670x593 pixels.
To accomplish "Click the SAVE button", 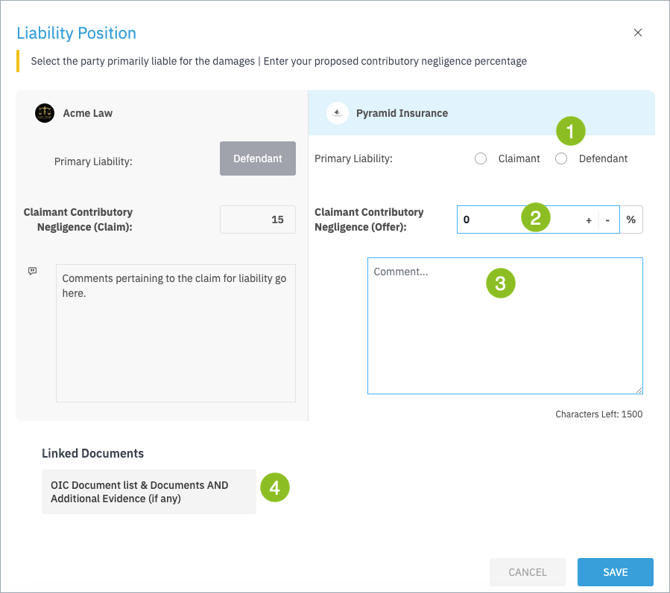I will [615, 572].
